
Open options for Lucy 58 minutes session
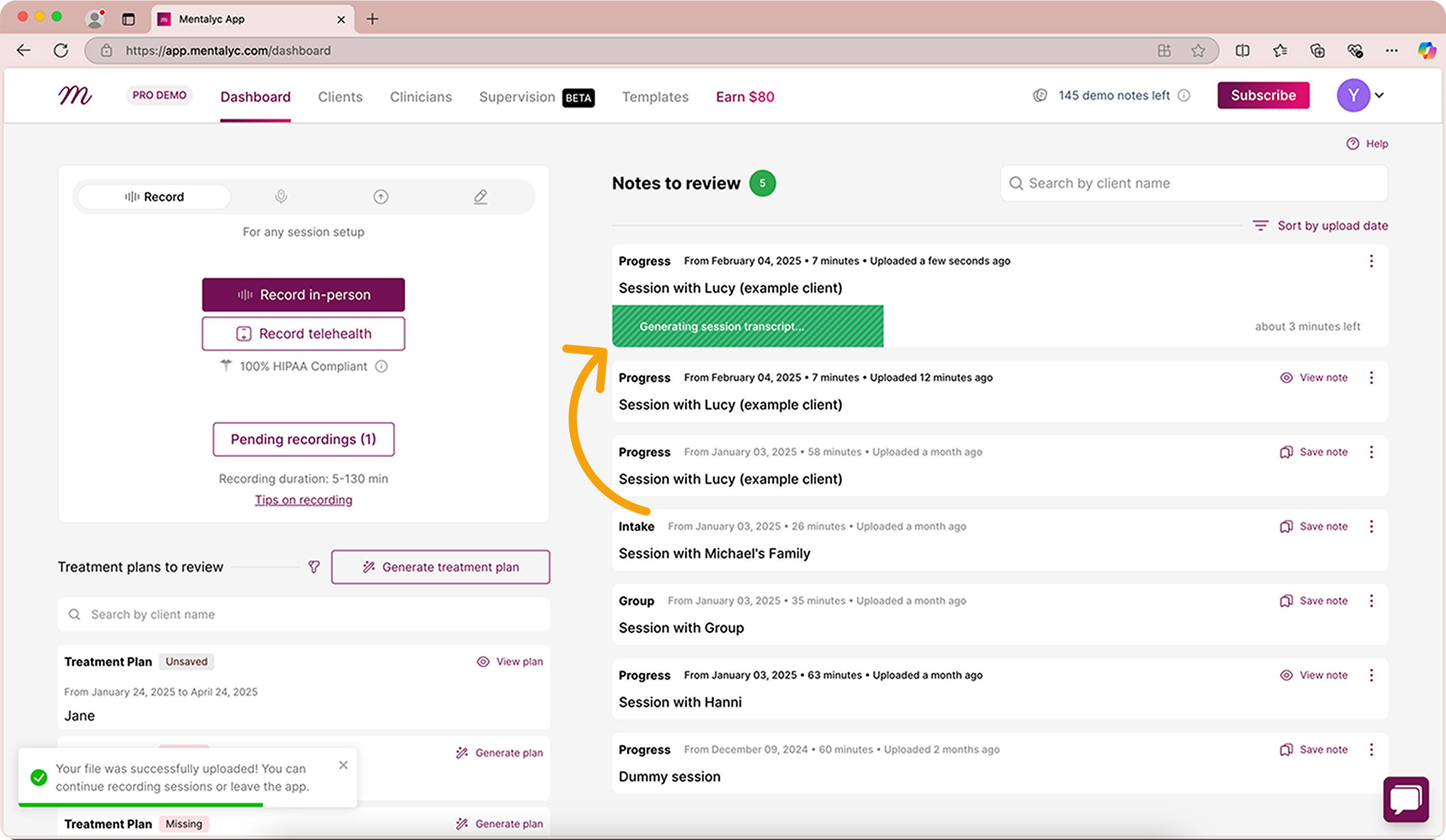point(1372,452)
